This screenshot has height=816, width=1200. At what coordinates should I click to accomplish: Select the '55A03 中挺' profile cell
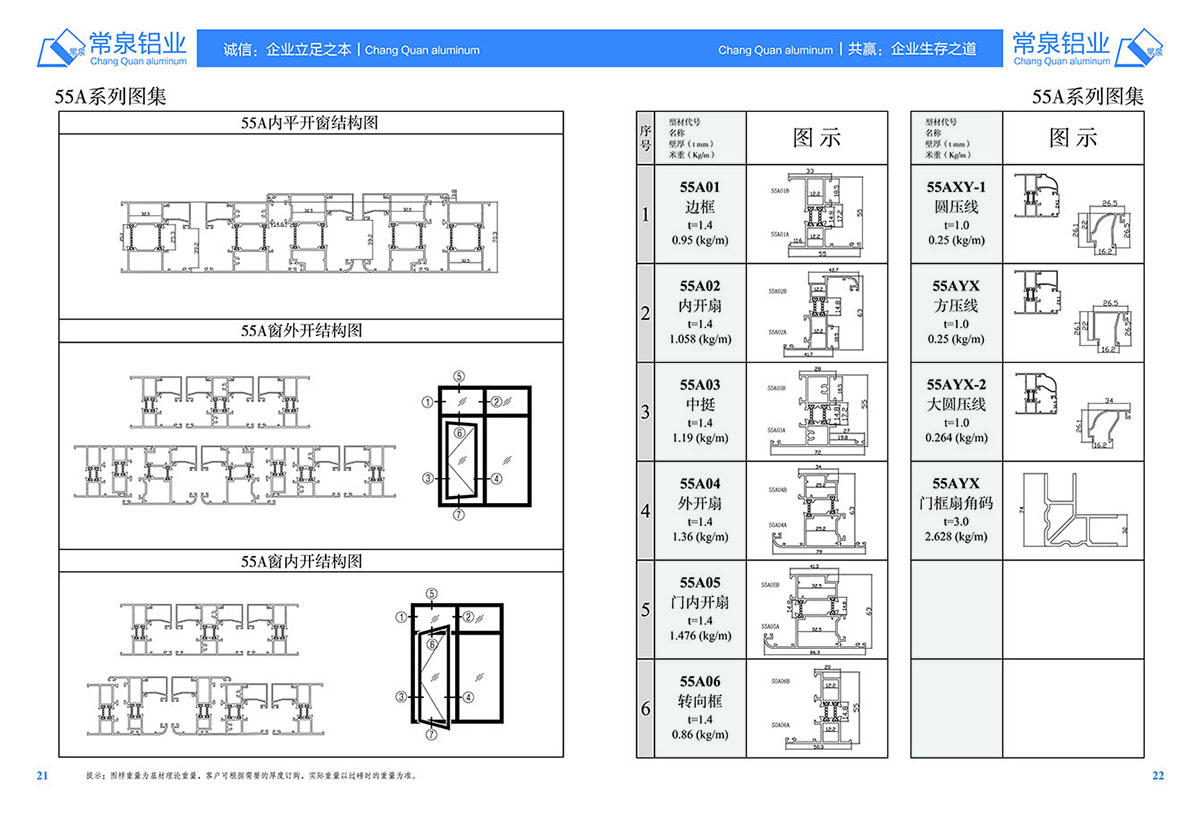(700, 412)
